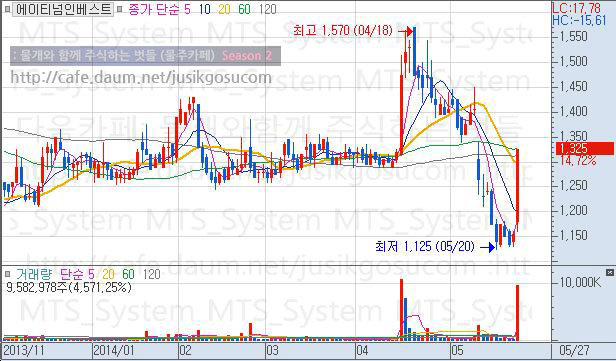This screenshot has width=616, height=361.
Task: Click the latest red volume bar
Action: pyautogui.click(x=517, y=313)
